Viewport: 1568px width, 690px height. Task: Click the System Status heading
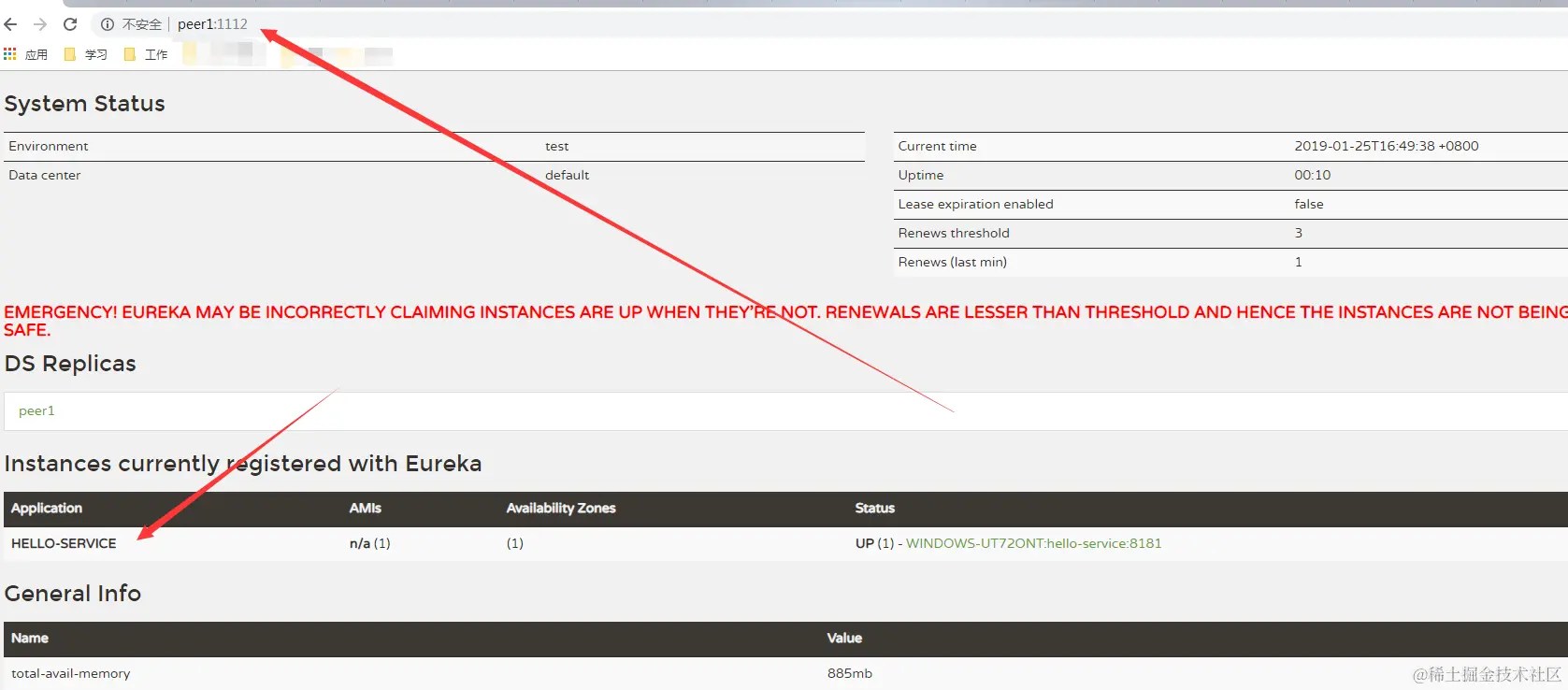[85, 104]
